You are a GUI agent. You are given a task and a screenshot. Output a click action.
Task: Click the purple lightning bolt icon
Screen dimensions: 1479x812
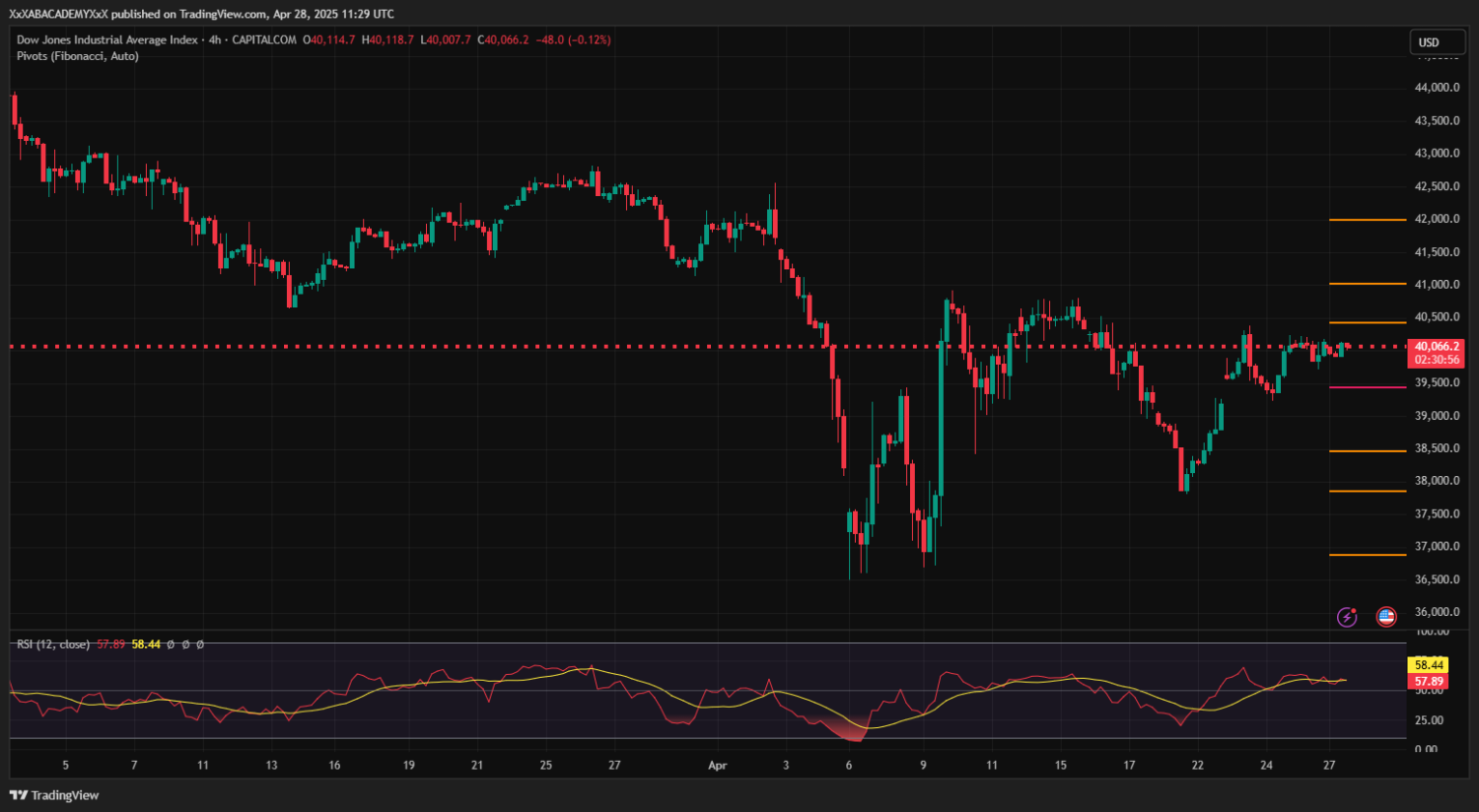[x=1347, y=617]
